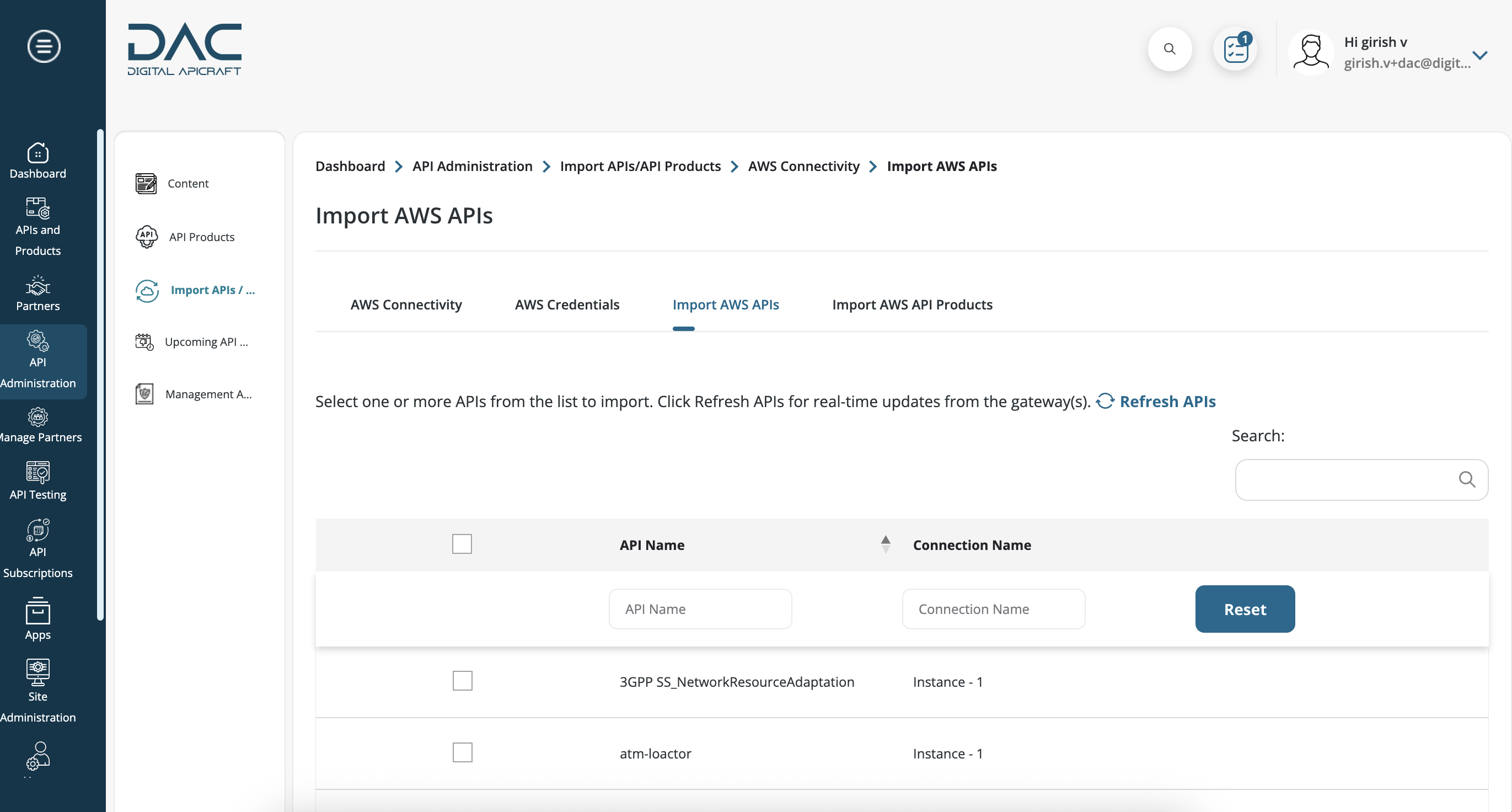Click Instance - 1 in atm-loactor row
The height and width of the screenshot is (812, 1512).
pyautogui.click(x=947, y=754)
